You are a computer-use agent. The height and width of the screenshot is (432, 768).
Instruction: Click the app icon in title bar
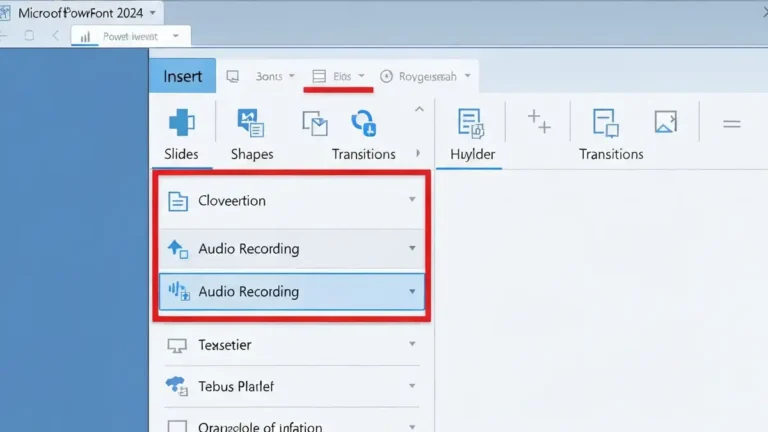click(5, 13)
